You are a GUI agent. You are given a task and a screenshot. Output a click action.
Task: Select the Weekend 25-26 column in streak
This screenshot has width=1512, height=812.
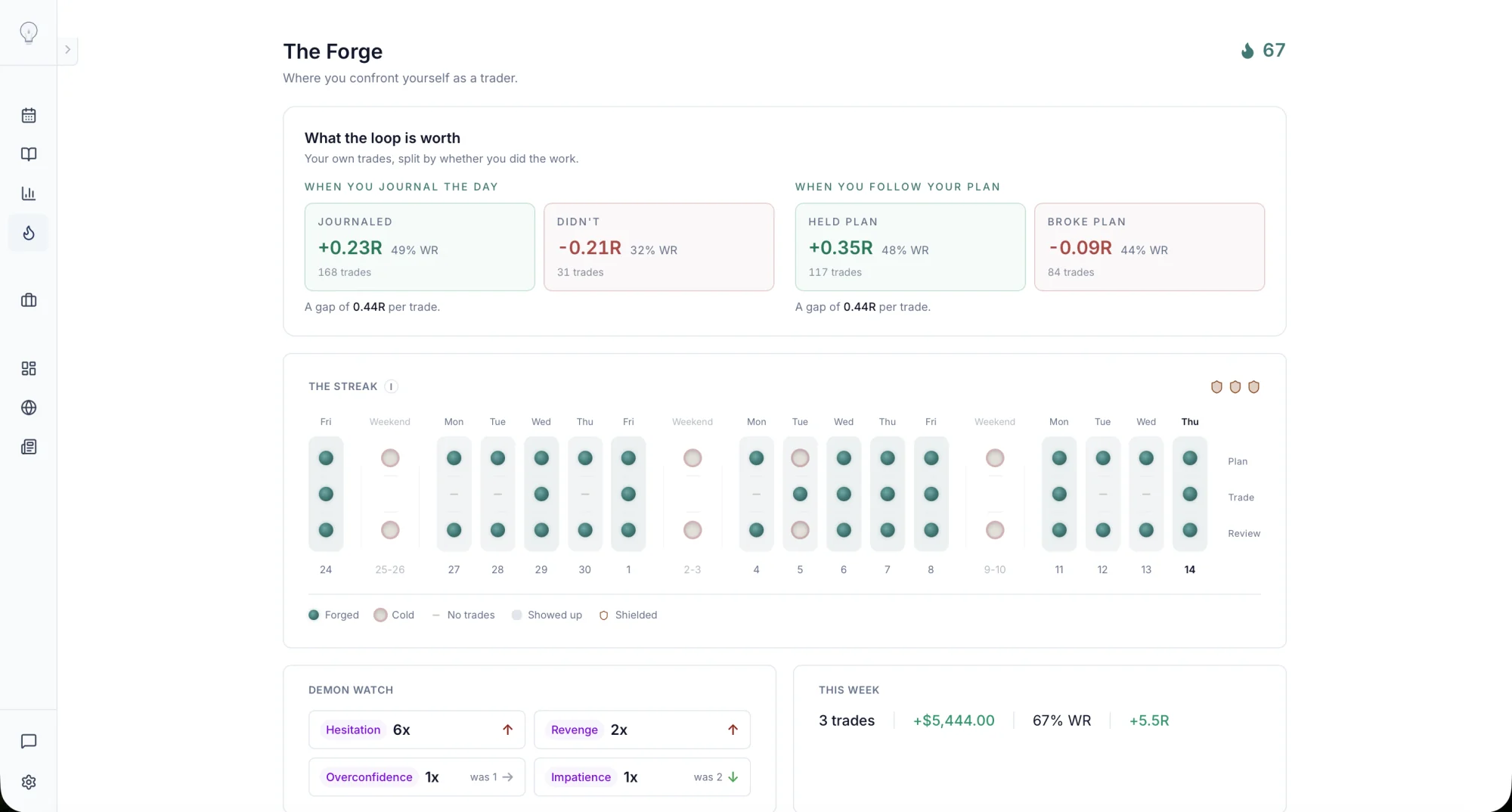coord(390,494)
